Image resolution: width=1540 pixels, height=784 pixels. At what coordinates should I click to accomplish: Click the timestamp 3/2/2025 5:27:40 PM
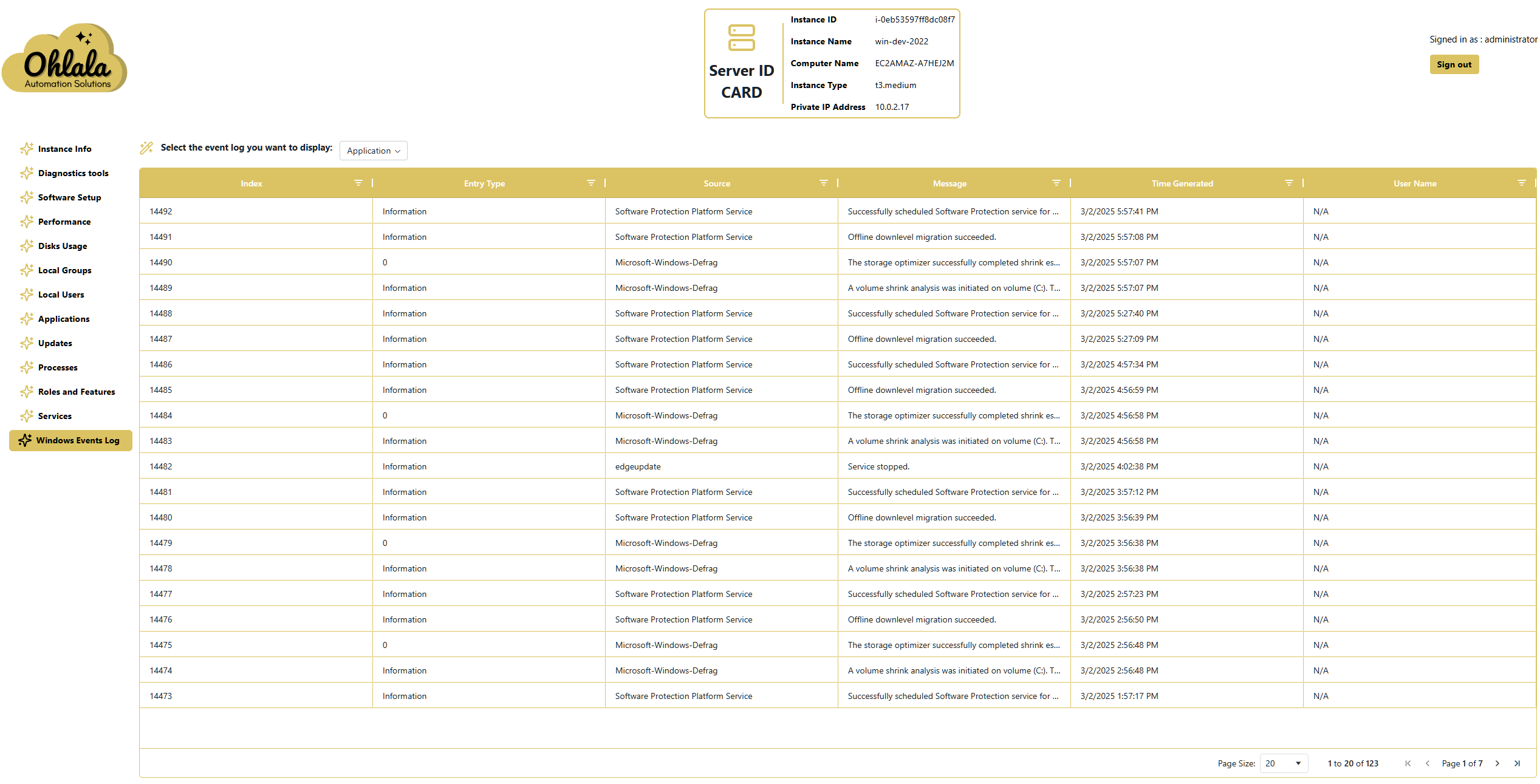1119,313
